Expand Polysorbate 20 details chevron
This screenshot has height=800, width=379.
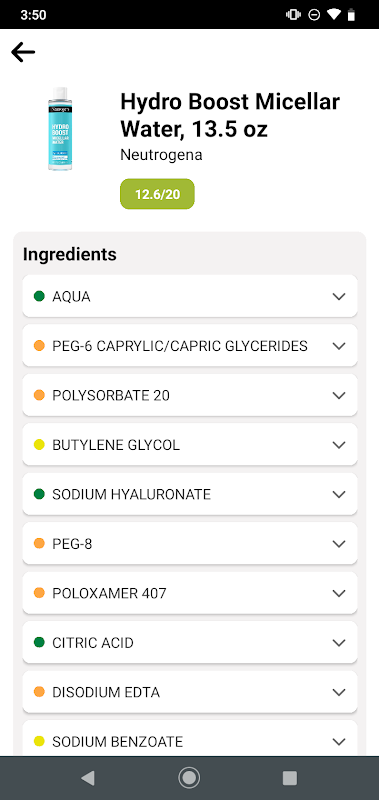[339, 395]
